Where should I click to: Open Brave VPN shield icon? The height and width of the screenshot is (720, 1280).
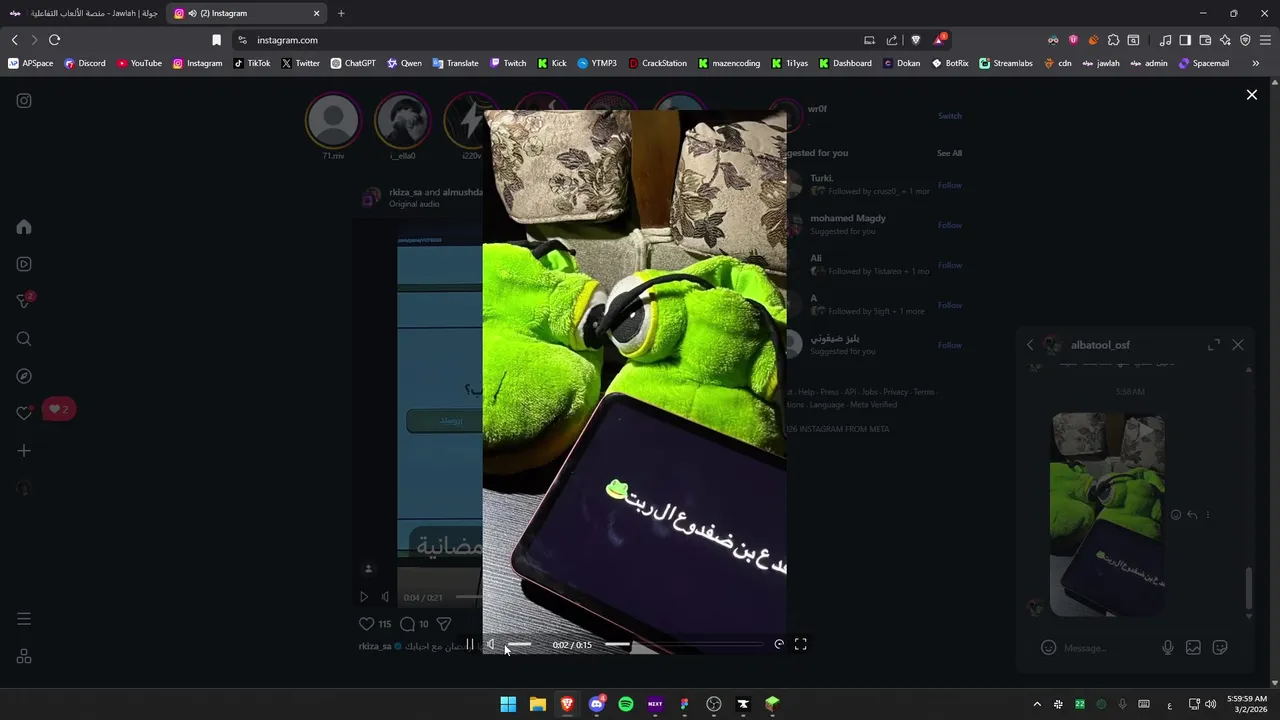(1245, 40)
